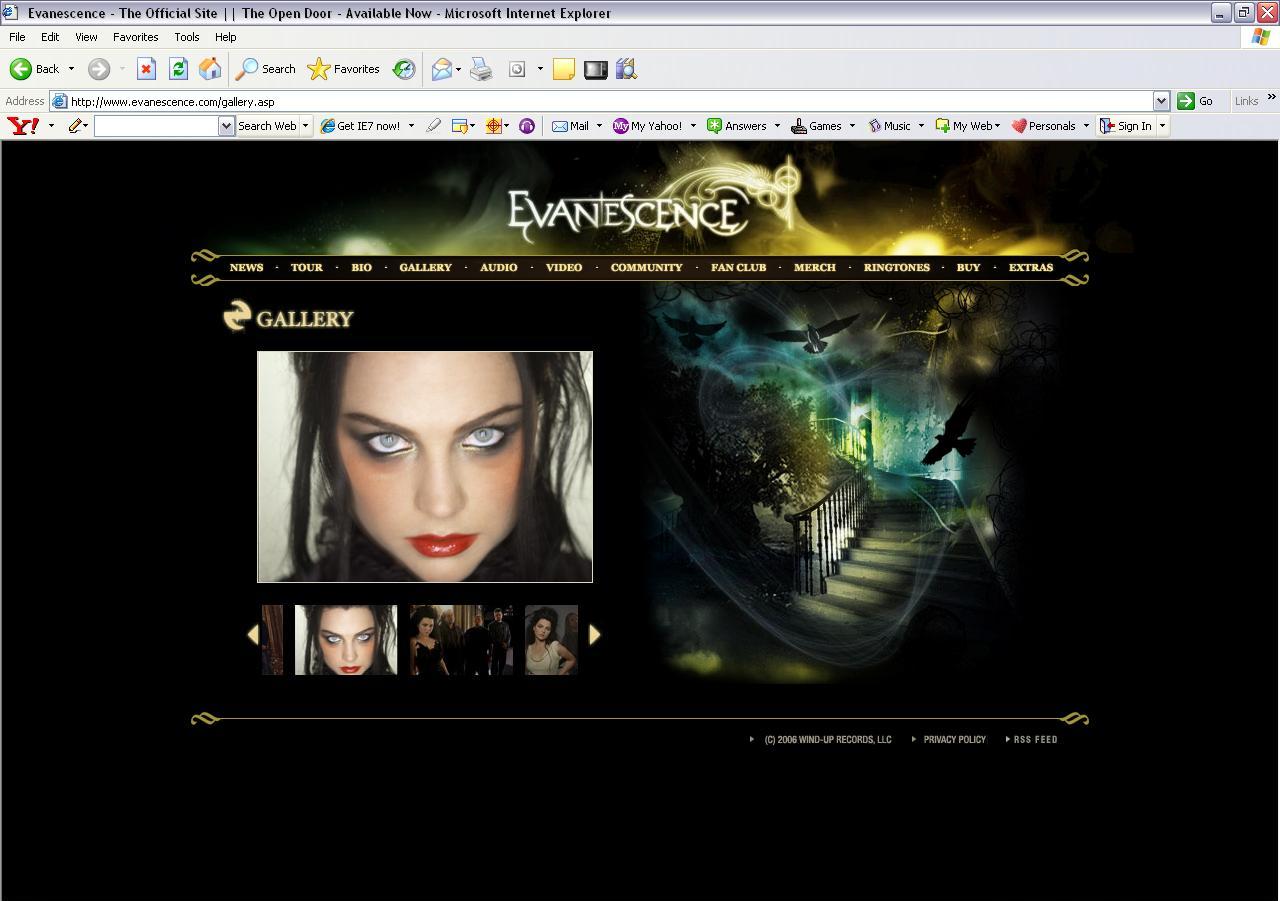Screen dimensions: 1280x901
Task: Expand the Yahoo search box dropdown
Action: click(226, 126)
